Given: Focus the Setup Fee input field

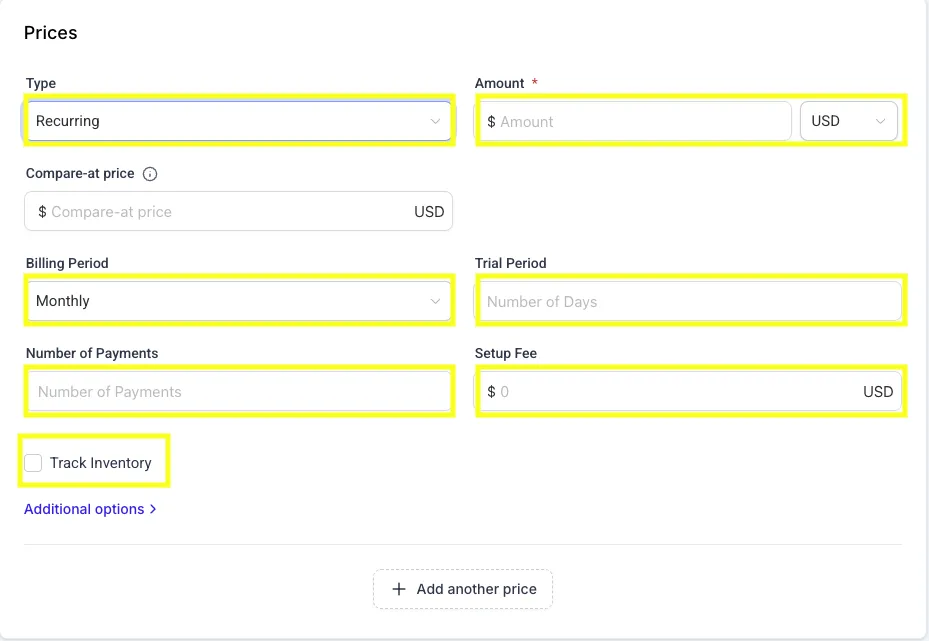Looking at the screenshot, I should [680, 392].
